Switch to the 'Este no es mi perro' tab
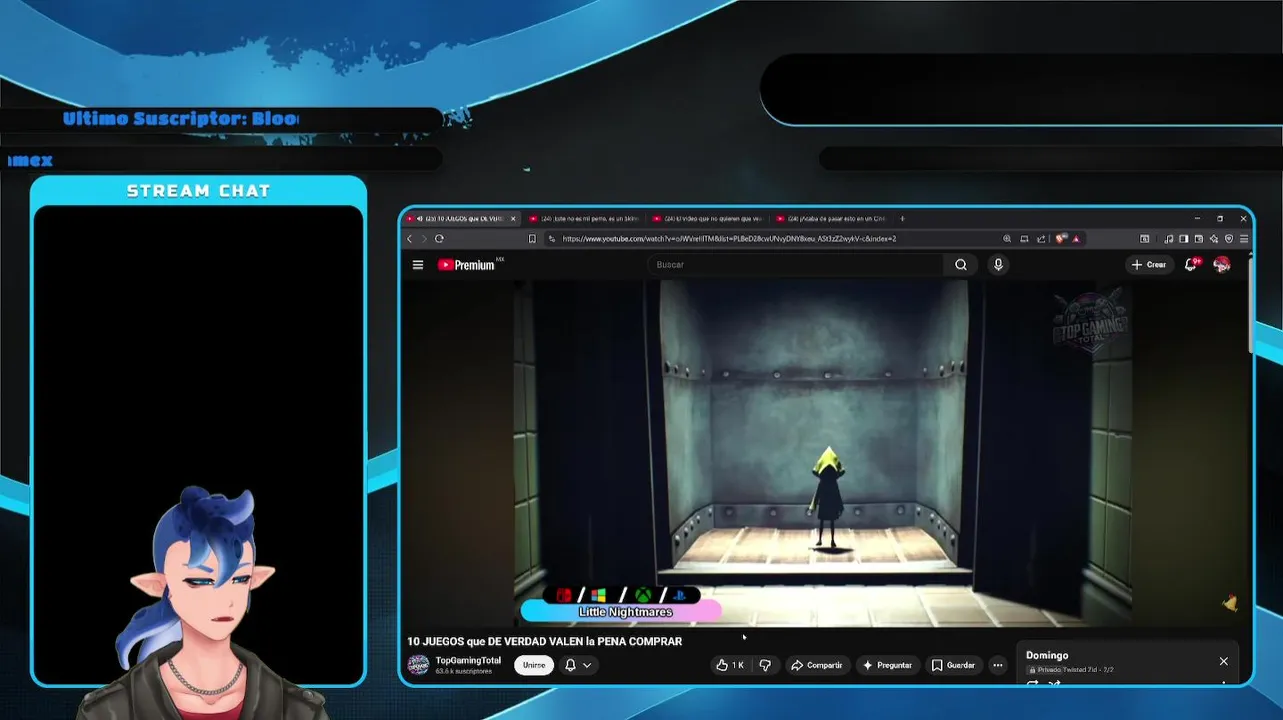1283x720 pixels. pos(584,218)
